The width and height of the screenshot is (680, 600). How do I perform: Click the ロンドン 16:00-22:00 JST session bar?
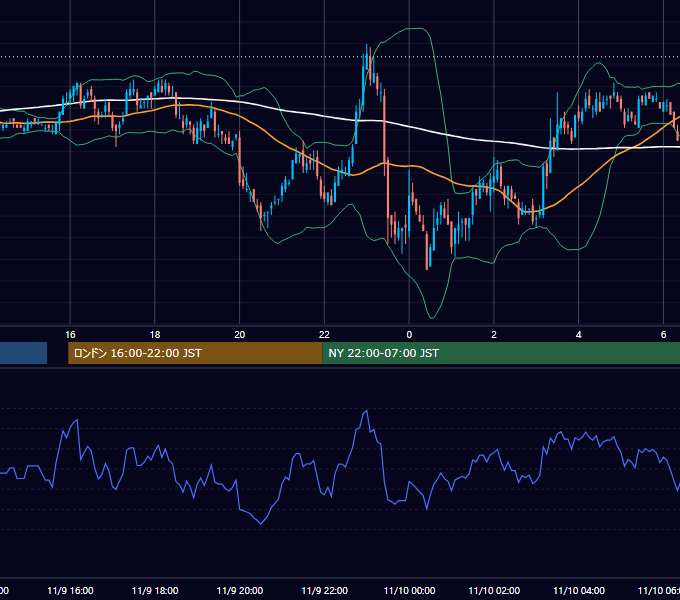(195, 353)
